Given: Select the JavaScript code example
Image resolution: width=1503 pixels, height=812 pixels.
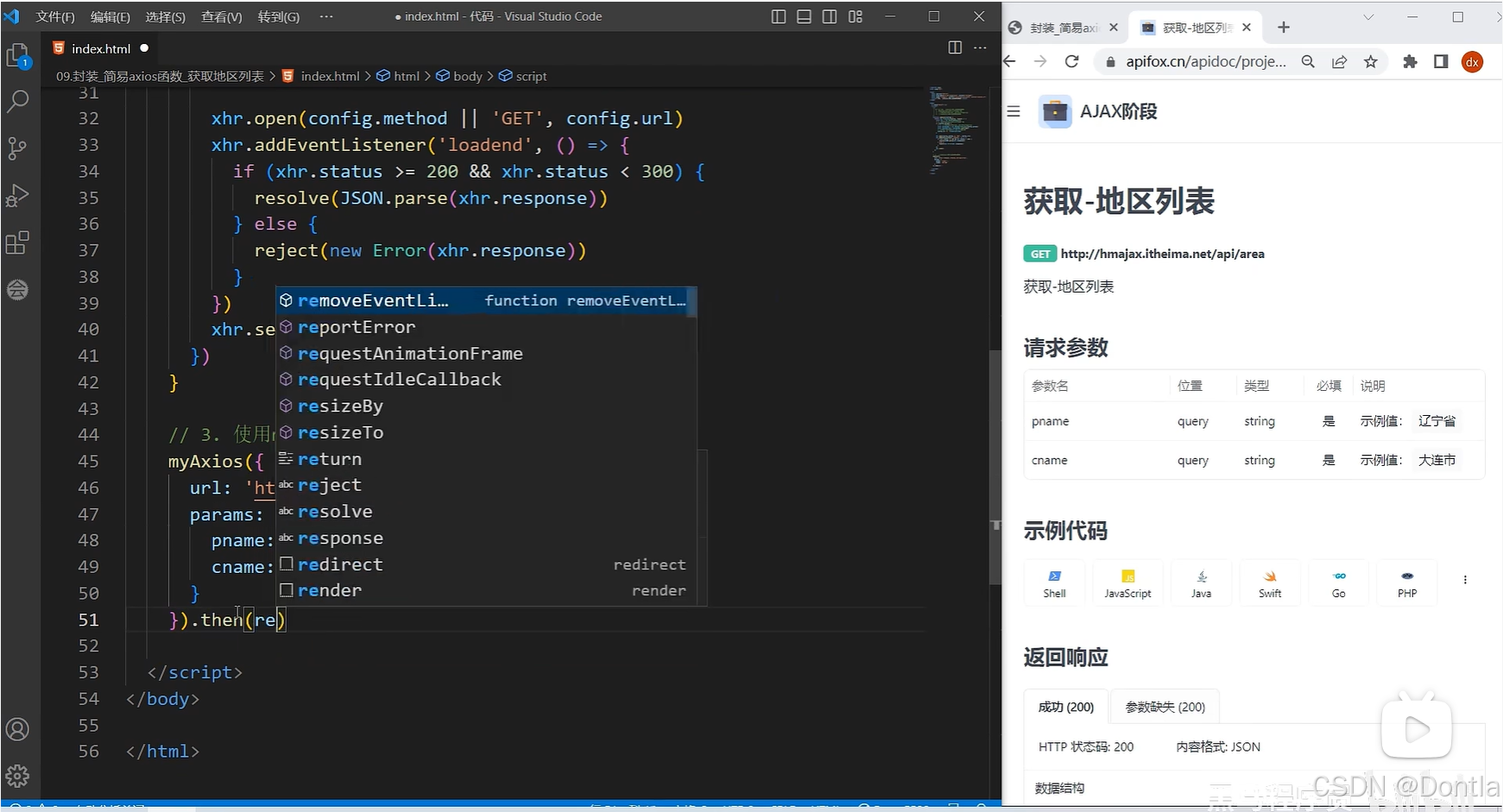Looking at the screenshot, I should point(1127,583).
